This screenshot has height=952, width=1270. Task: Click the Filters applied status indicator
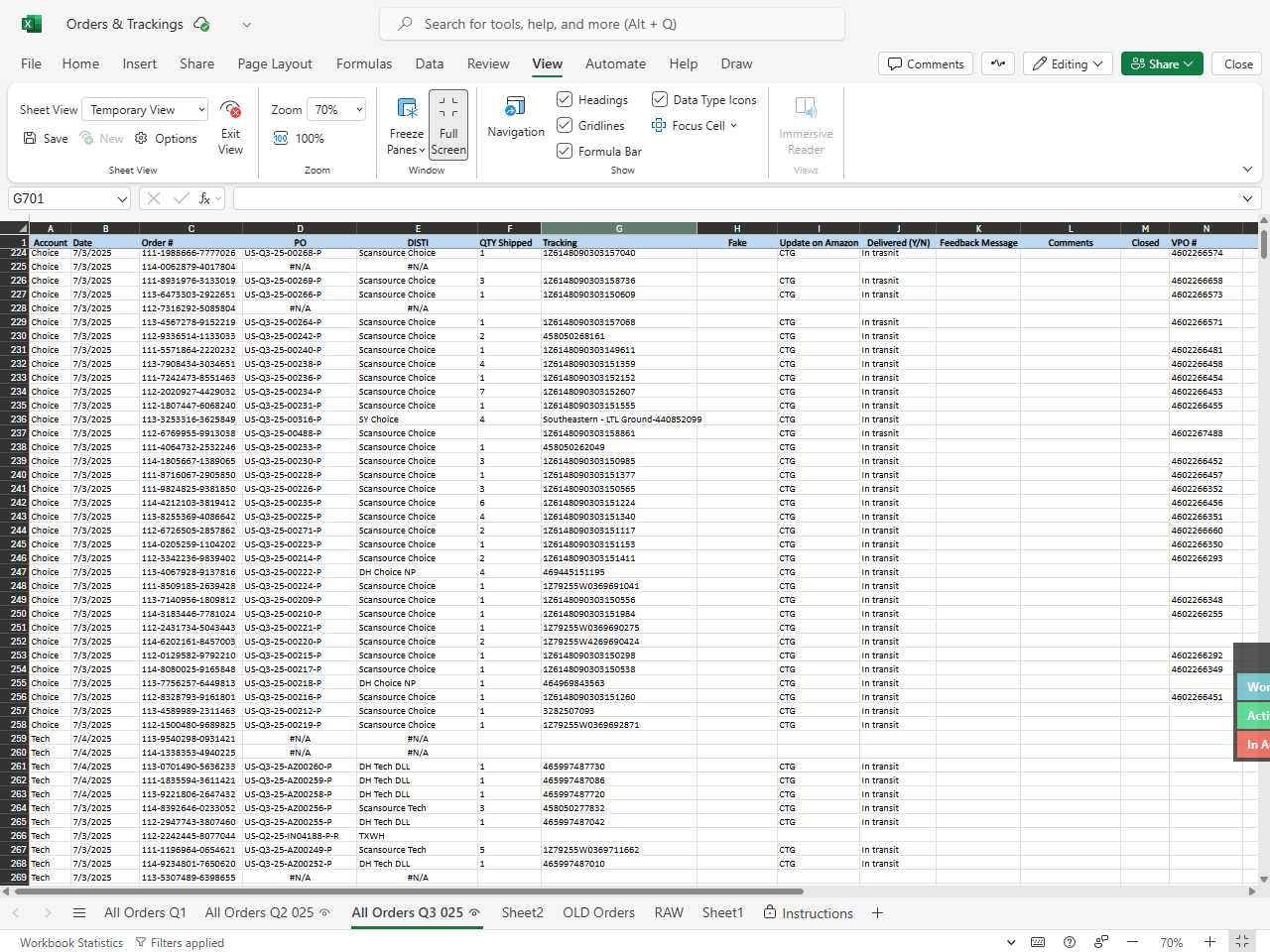click(x=180, y=942)
